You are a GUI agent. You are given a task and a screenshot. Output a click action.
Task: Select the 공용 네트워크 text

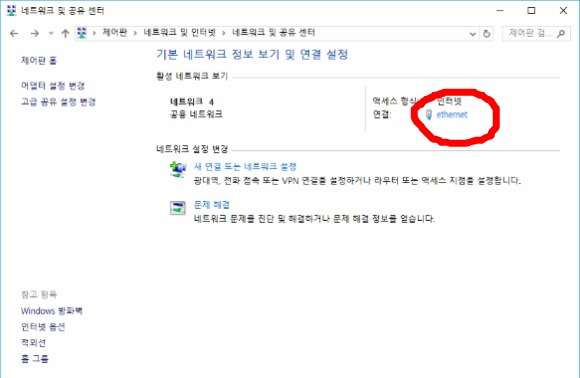[196, 114]
